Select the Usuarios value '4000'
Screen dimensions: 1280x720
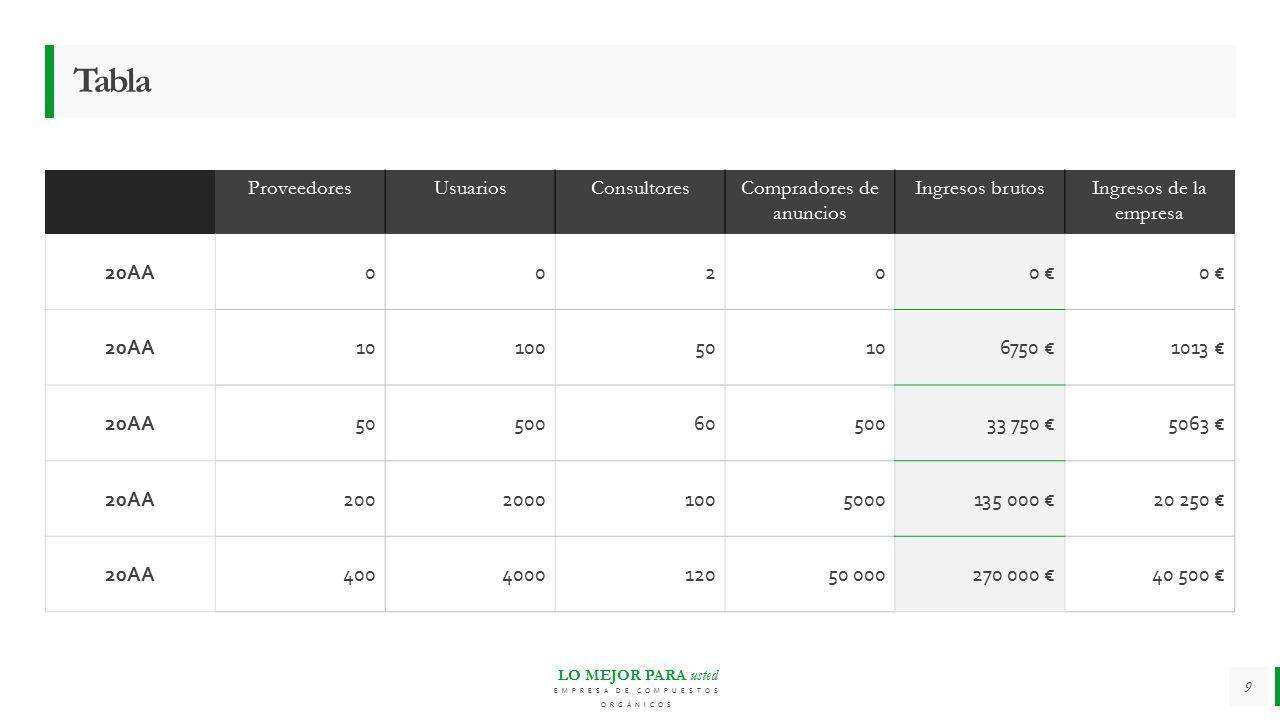point(470,574)
